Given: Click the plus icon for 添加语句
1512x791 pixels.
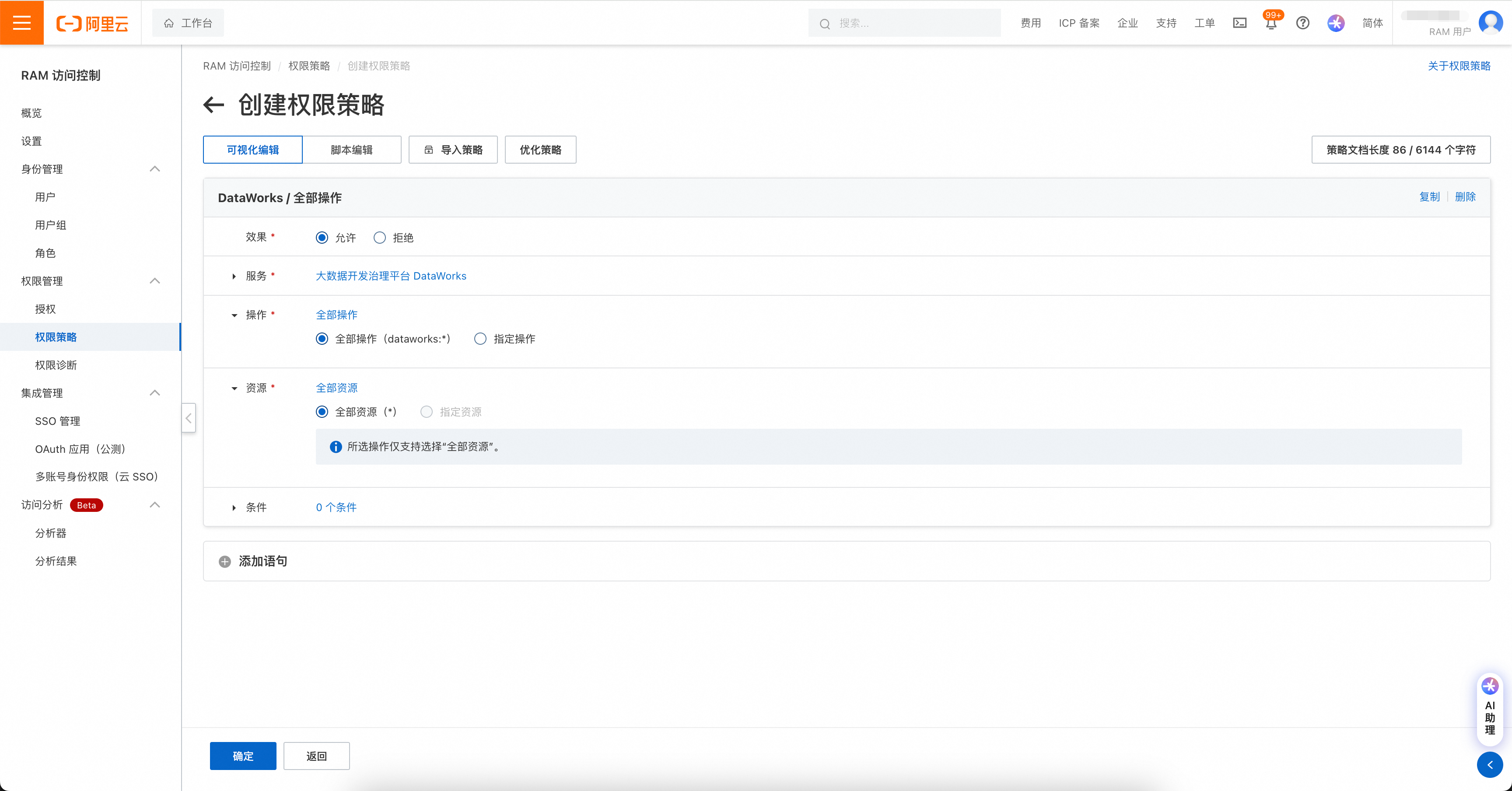Looking at the screenshot, I should [225, 562].
